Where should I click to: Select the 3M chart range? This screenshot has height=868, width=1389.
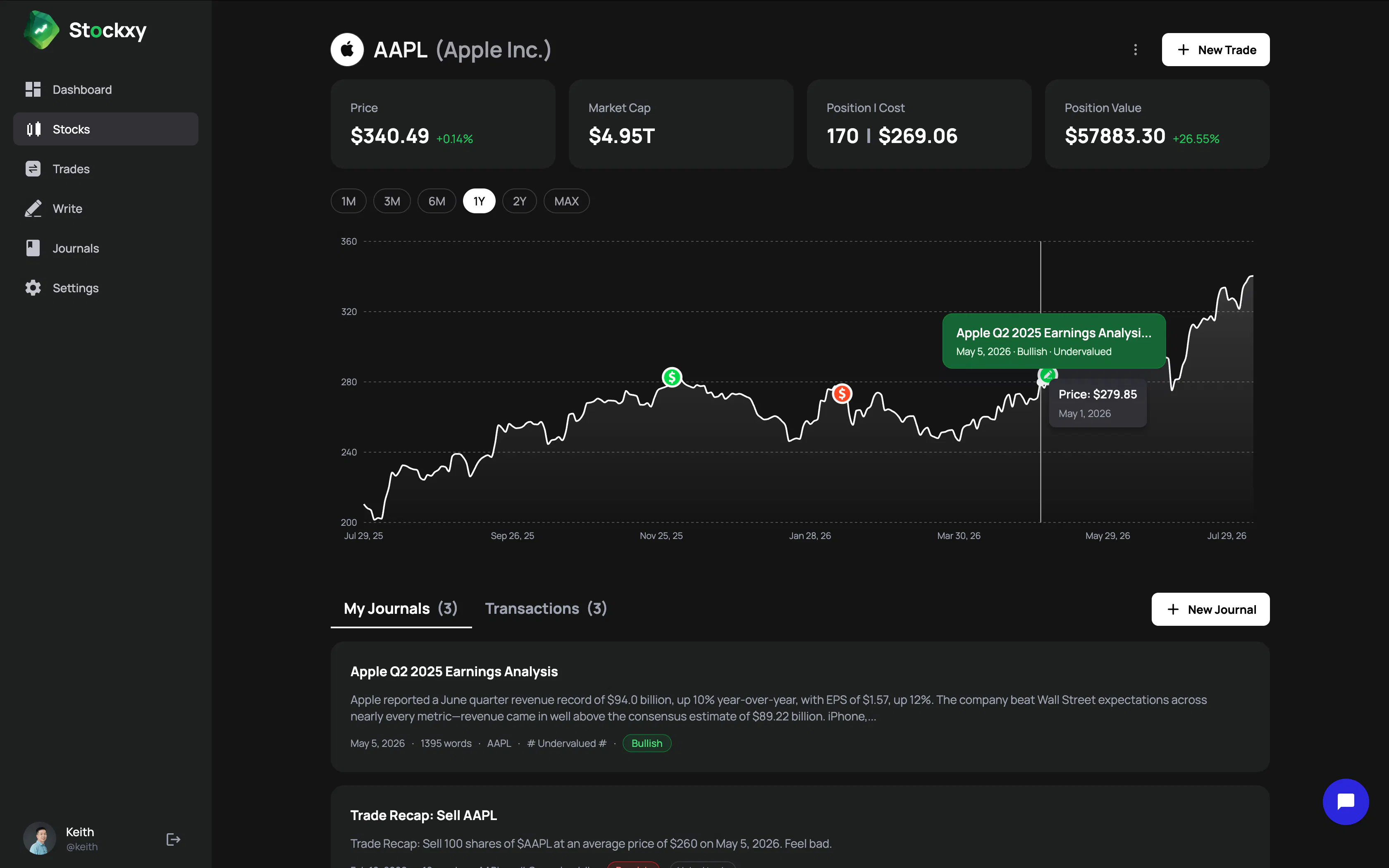click(392, 201)
